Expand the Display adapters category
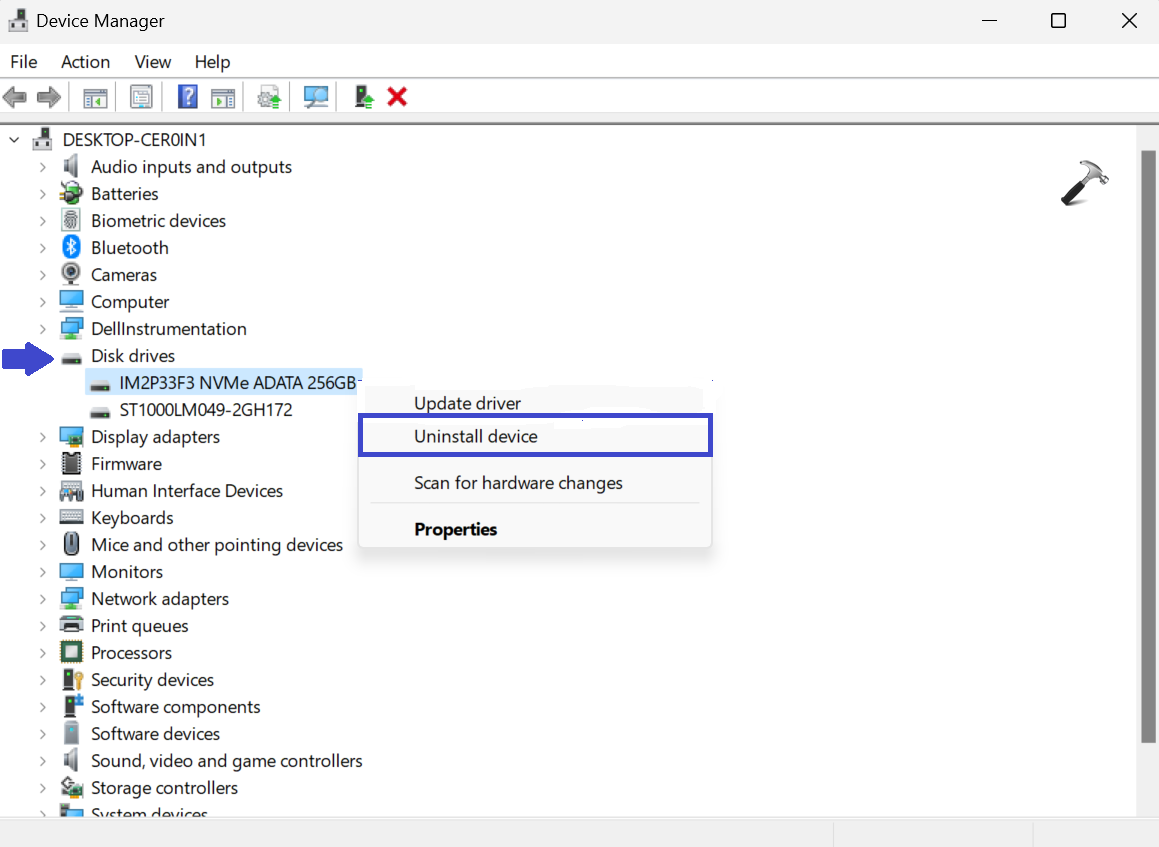This screenshot has height=847, width=1159. pos(43,437)
